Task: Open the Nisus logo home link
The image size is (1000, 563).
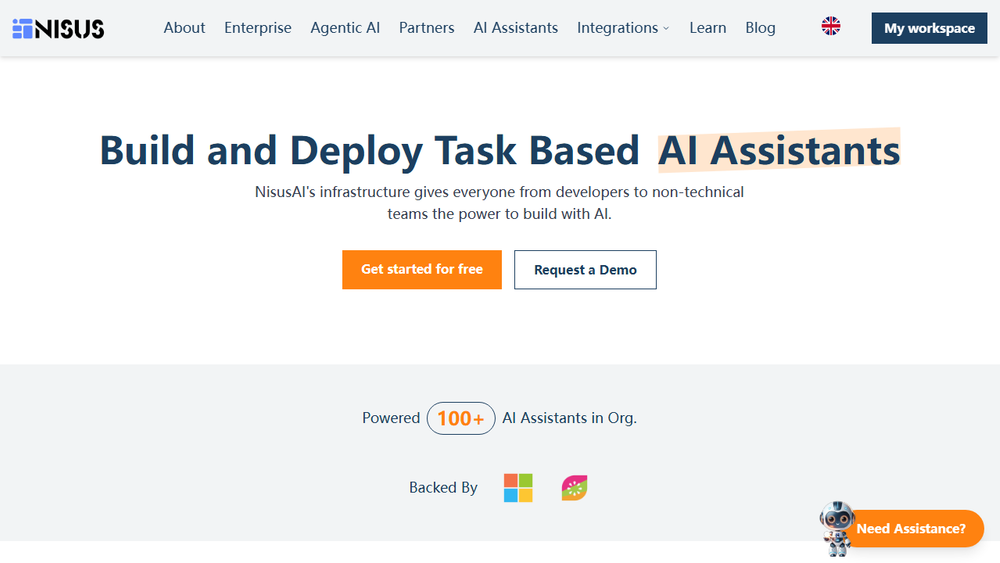Action: click(58, 28)
